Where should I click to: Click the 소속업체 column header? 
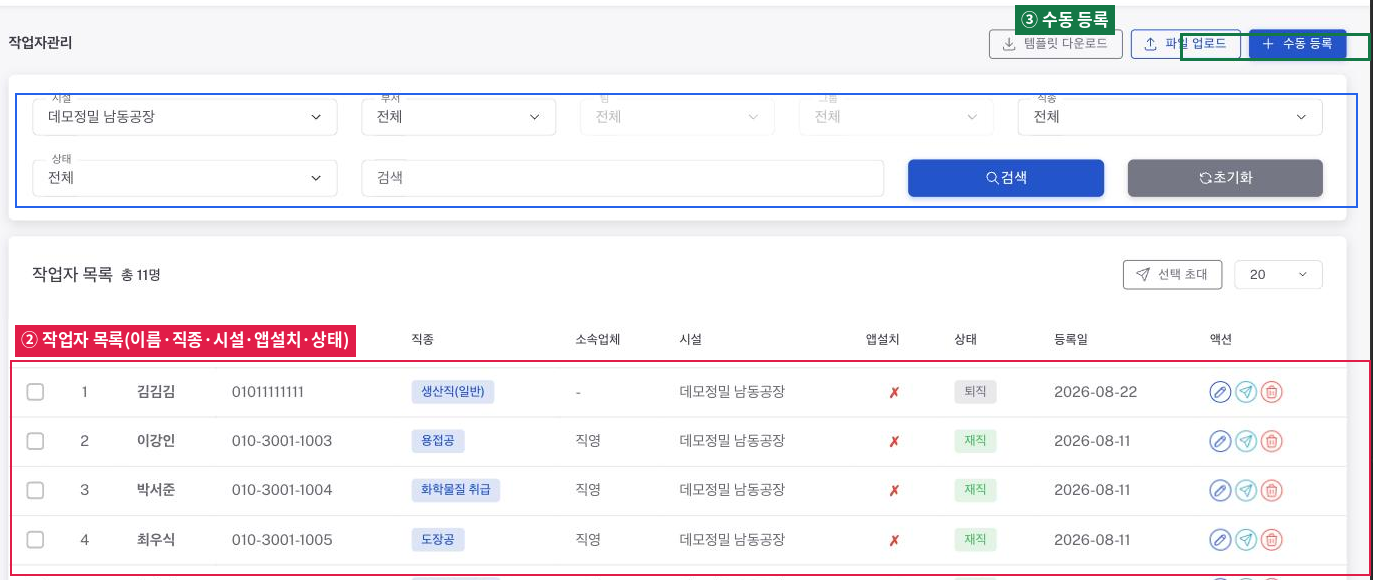598,340
